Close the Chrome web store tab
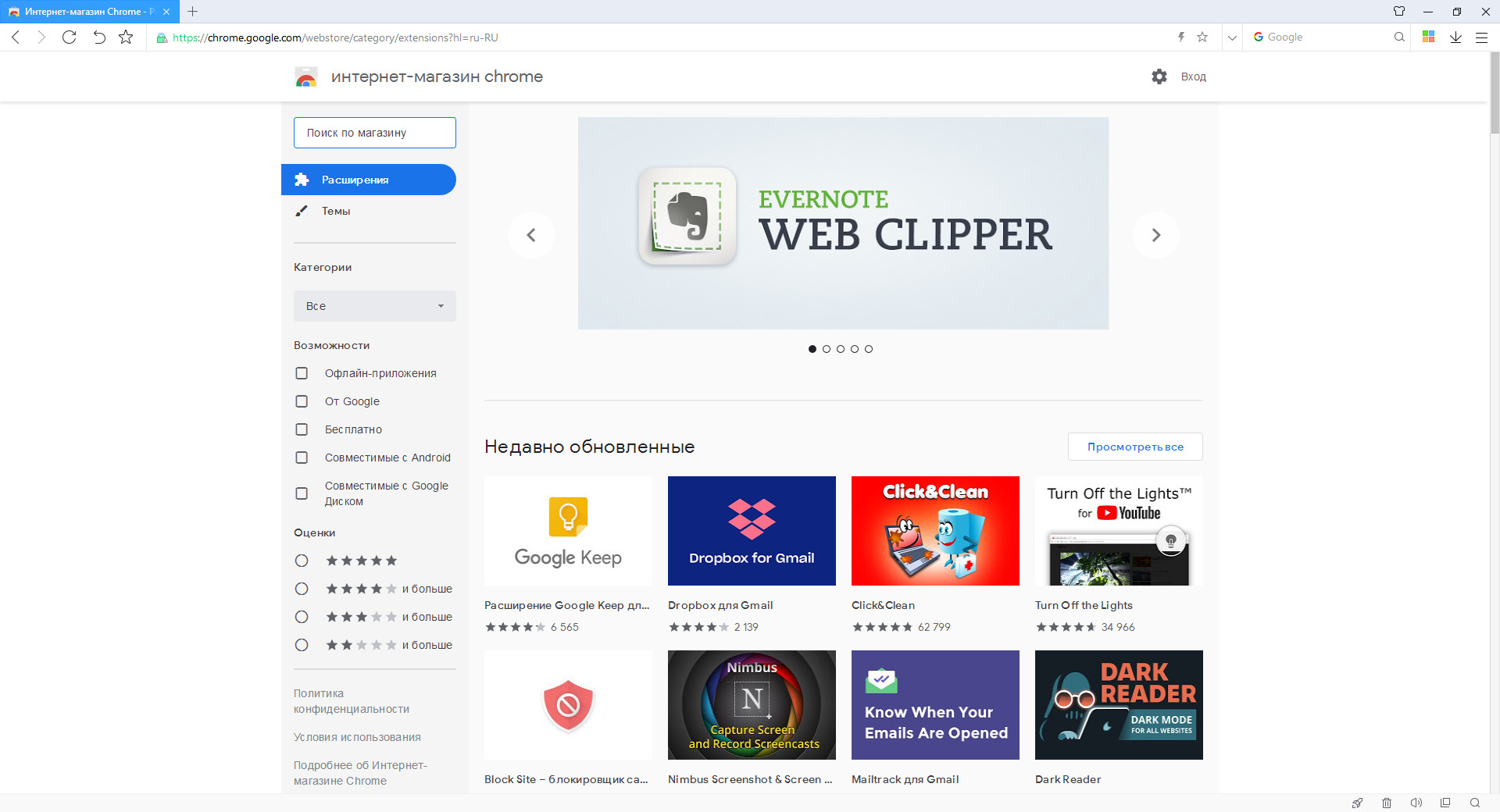 166,12
